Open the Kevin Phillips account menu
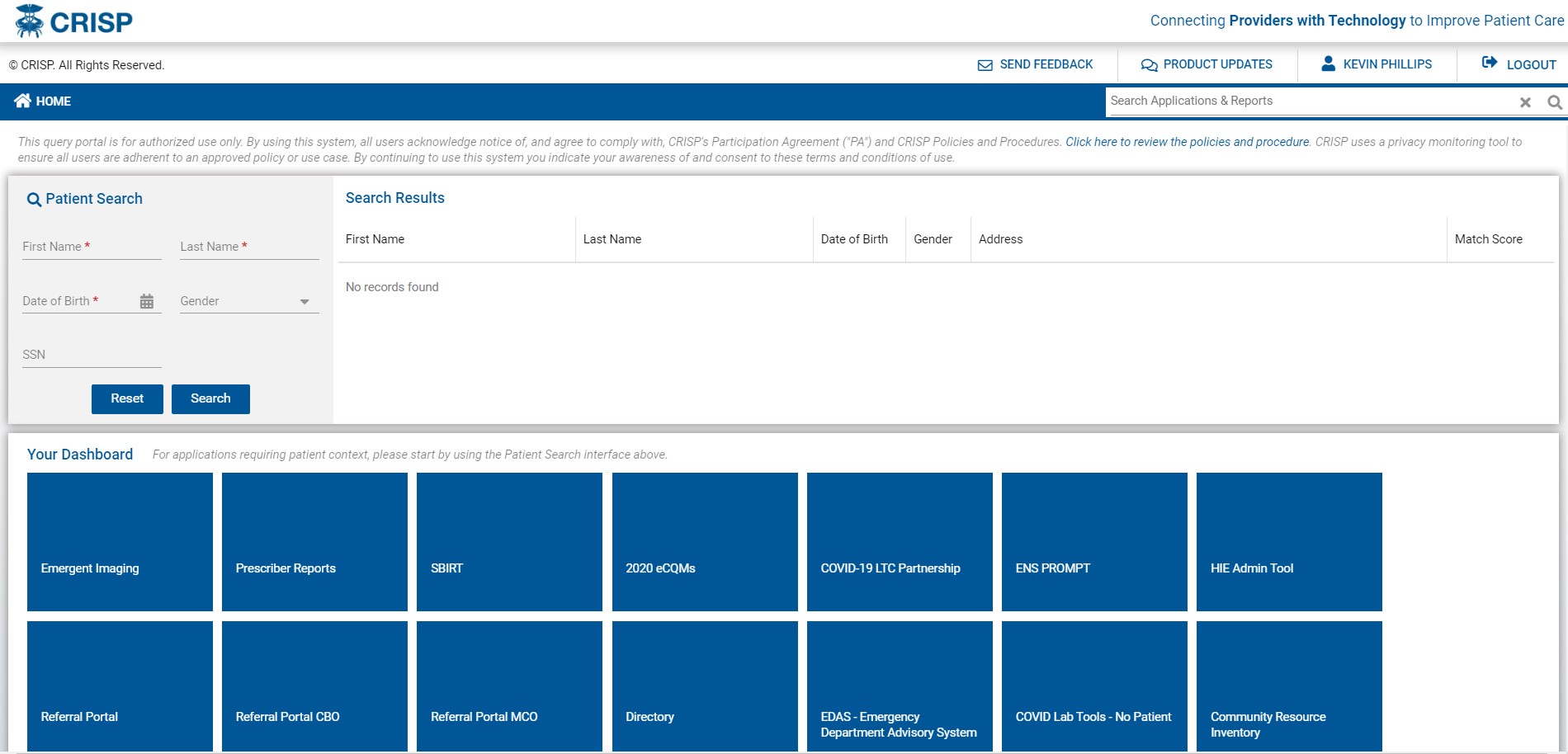Viewport: 1568px width, 754px height. click(x=1377, y=64)
